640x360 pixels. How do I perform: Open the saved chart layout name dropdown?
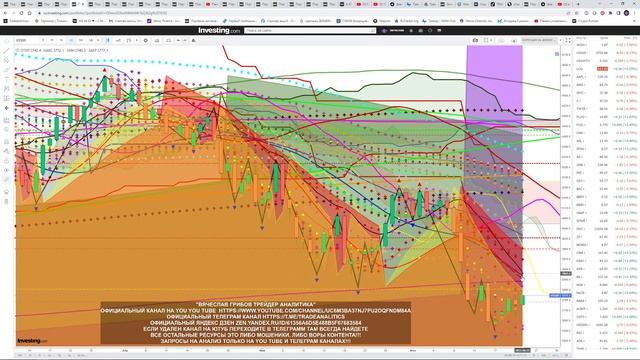tap(539, 40)
